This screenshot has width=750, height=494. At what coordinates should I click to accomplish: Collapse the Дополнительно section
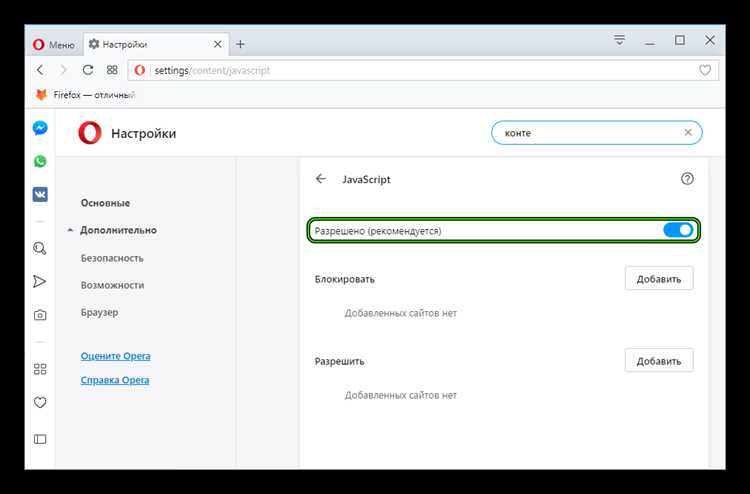click(x=118, y=231)
